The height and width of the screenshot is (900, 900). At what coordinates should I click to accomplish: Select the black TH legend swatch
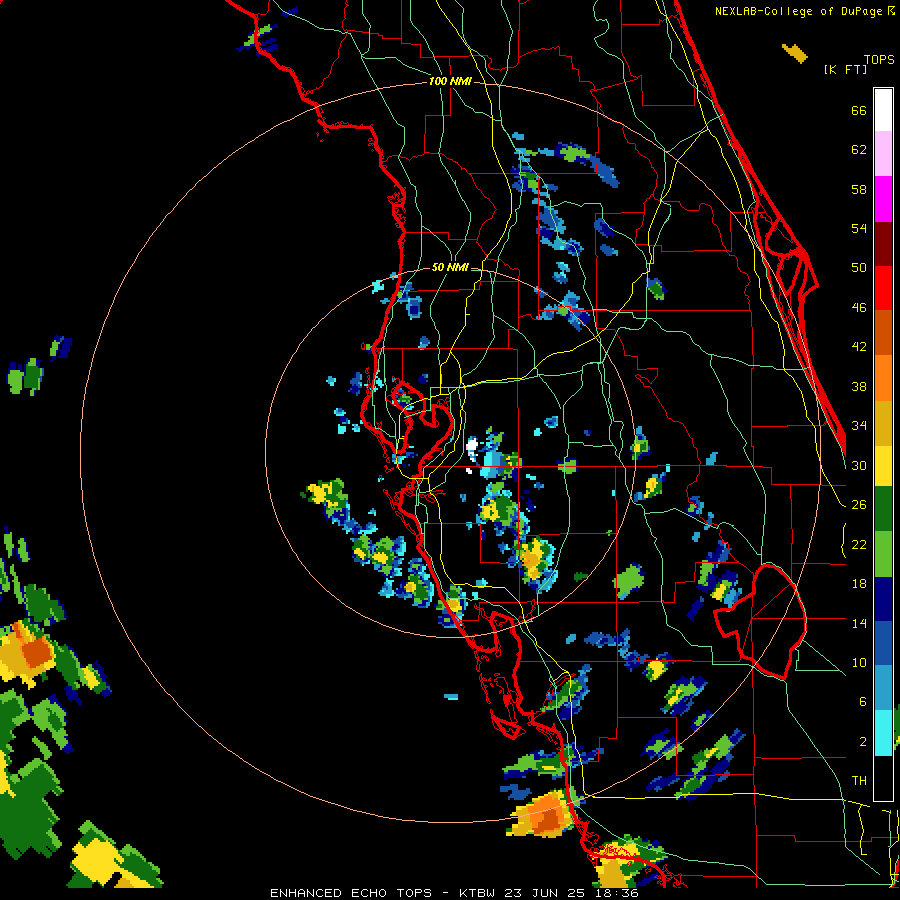(883, 778)
